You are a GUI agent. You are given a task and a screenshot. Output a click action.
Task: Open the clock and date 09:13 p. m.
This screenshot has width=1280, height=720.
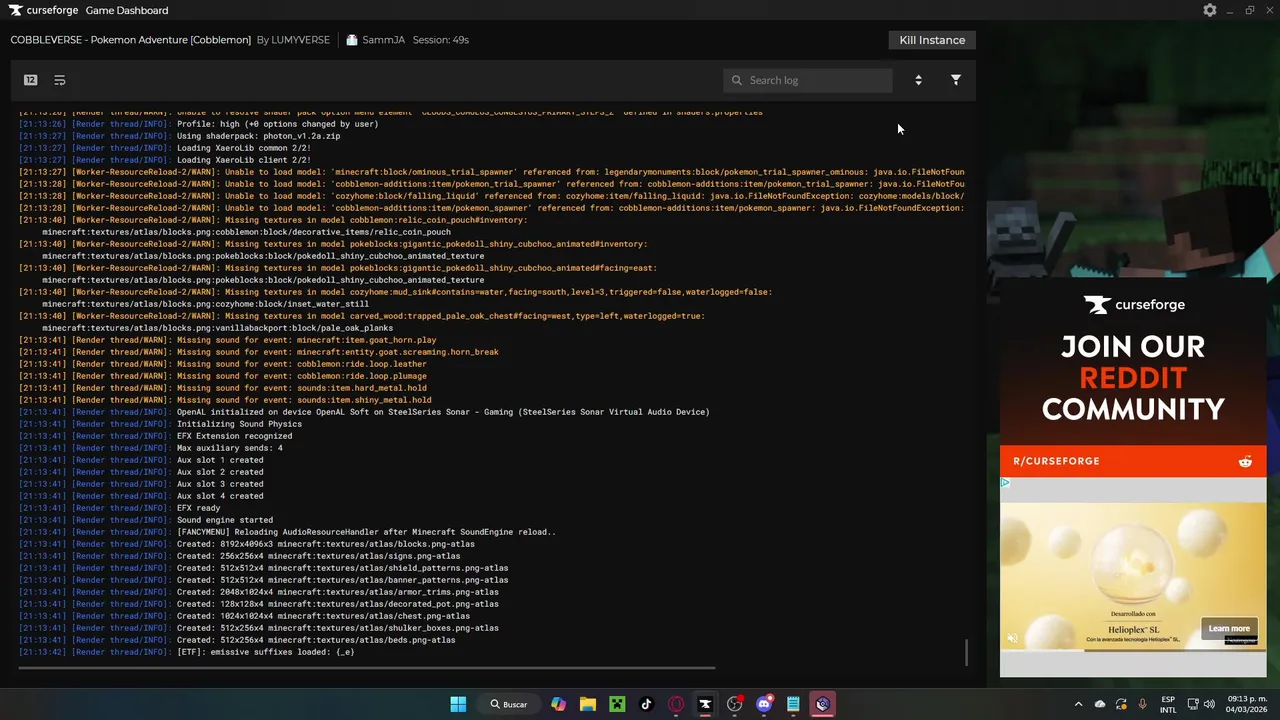pyautogui.click(x=1247, y=704)
